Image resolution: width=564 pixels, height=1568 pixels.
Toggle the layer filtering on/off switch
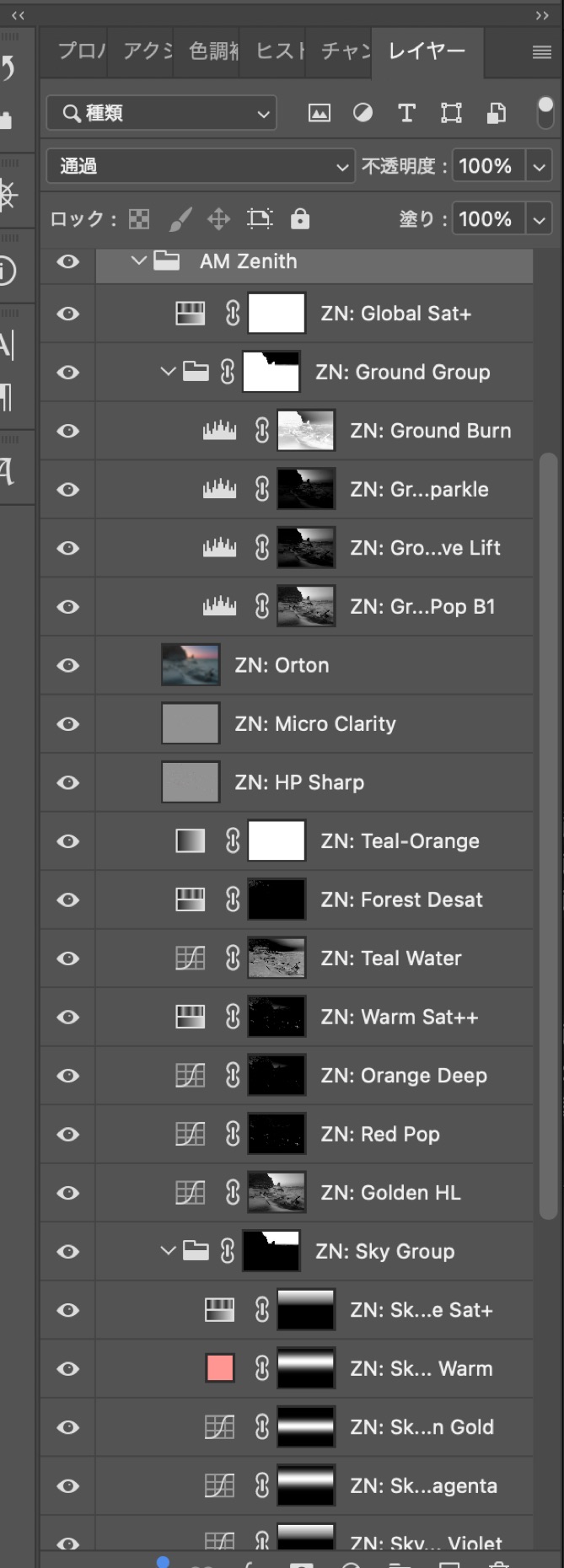click(545, 112)
